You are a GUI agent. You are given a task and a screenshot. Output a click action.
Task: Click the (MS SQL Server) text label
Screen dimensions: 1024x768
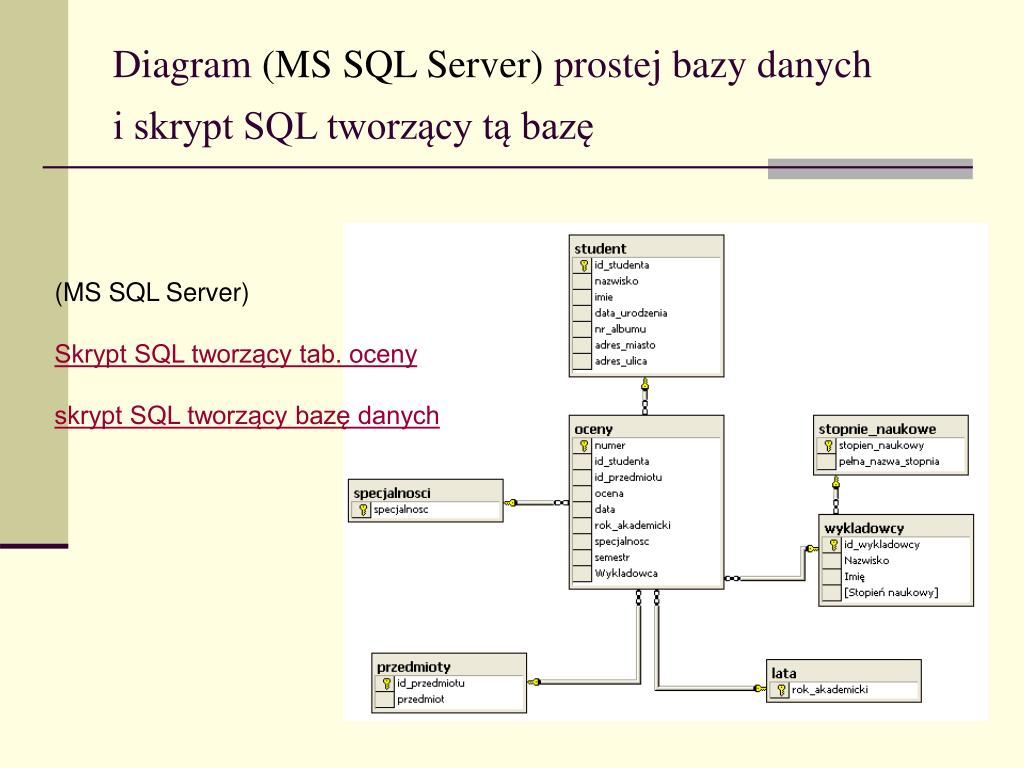tap(152, 293)
